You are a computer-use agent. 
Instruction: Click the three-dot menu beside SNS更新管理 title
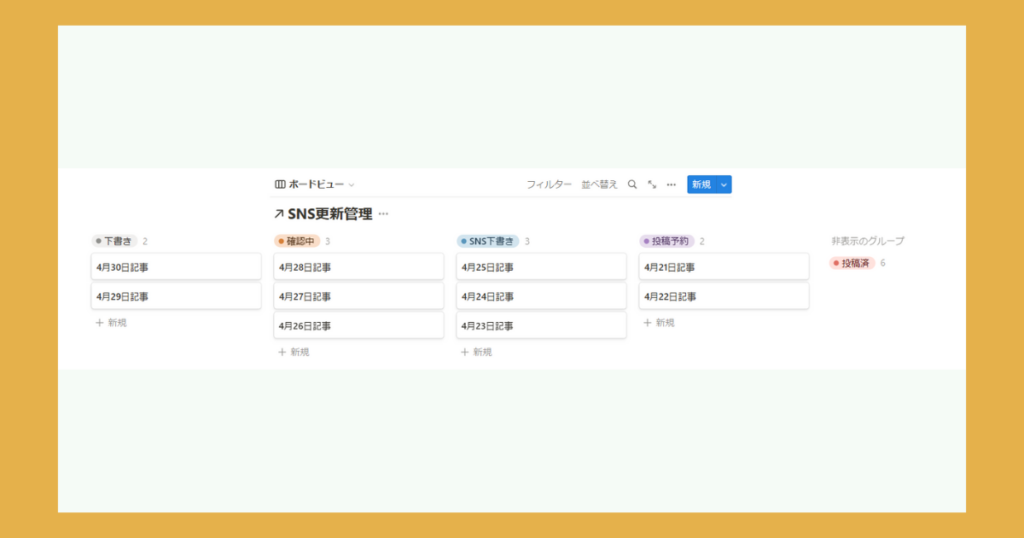coord(383,214)
